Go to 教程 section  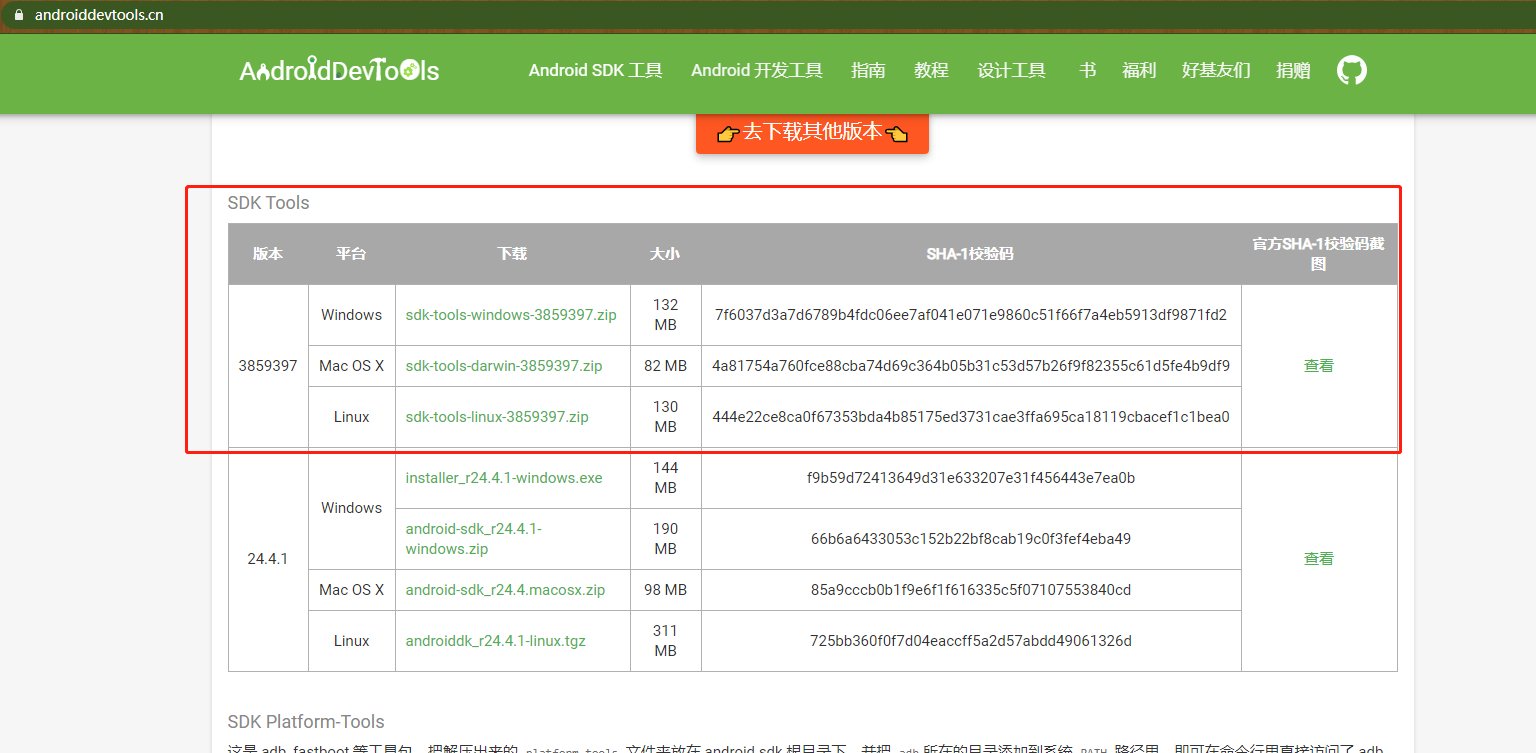point(931,70)
